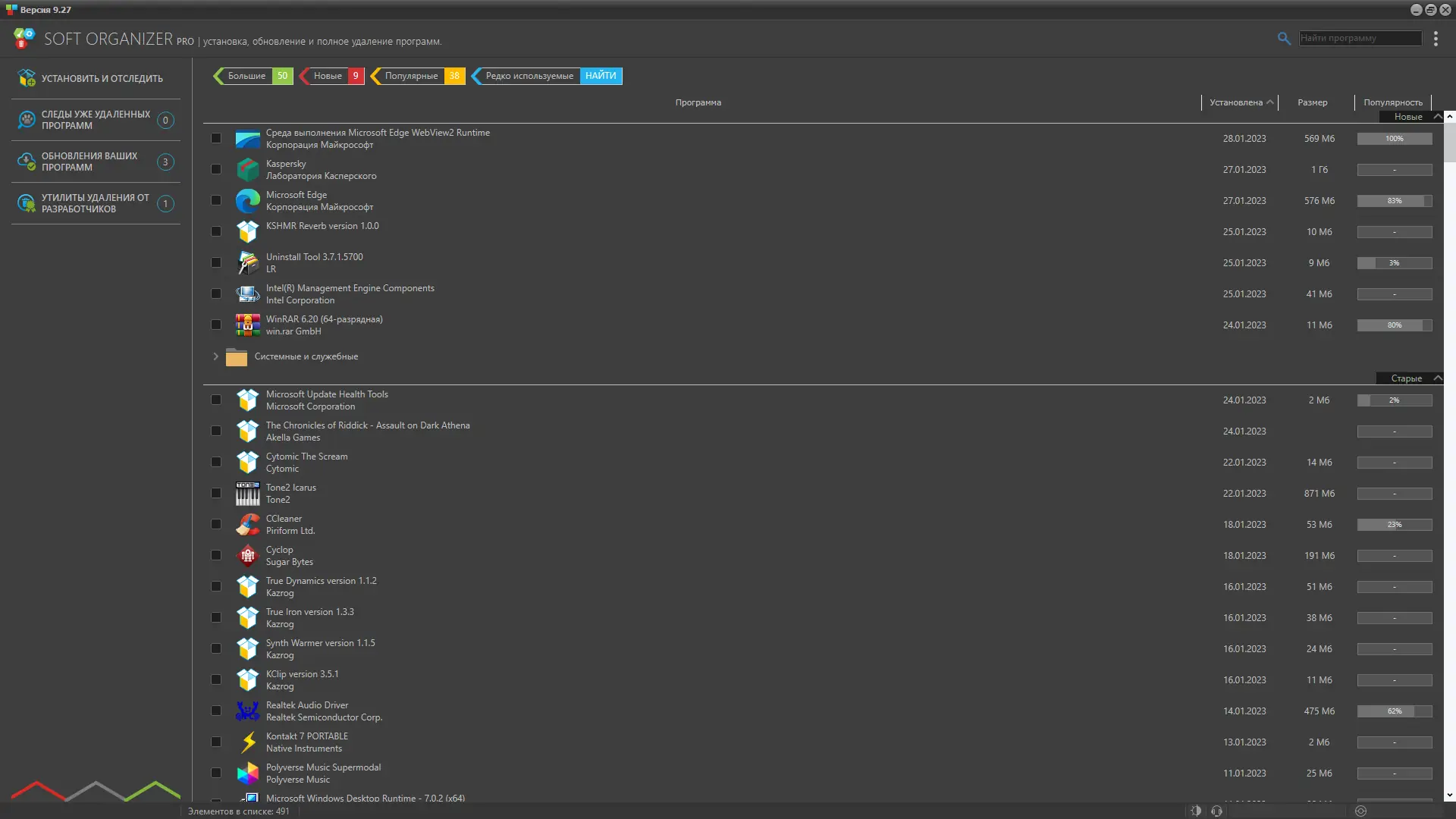Open the three-dot options menu

pos(1436,39)
